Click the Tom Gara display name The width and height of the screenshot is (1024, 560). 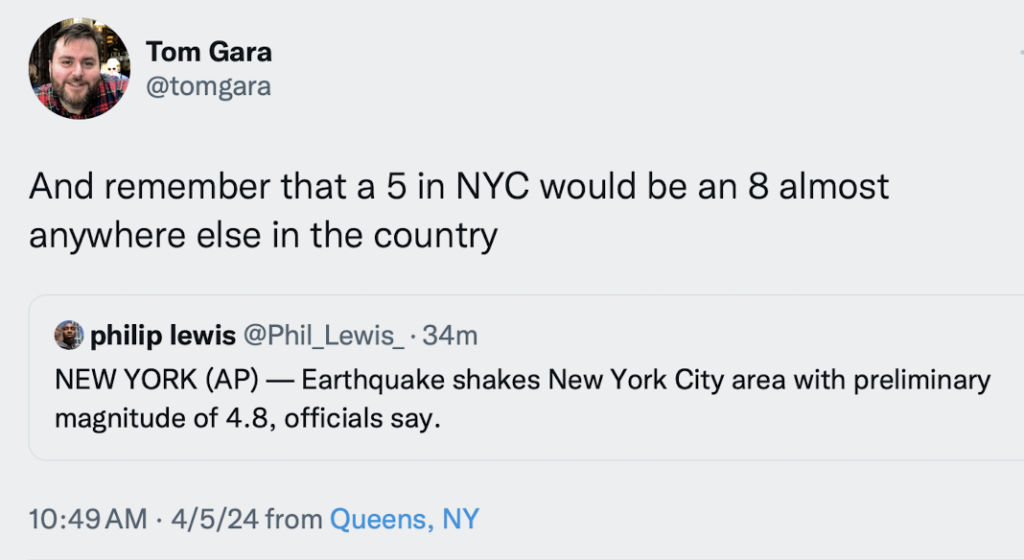209,51
